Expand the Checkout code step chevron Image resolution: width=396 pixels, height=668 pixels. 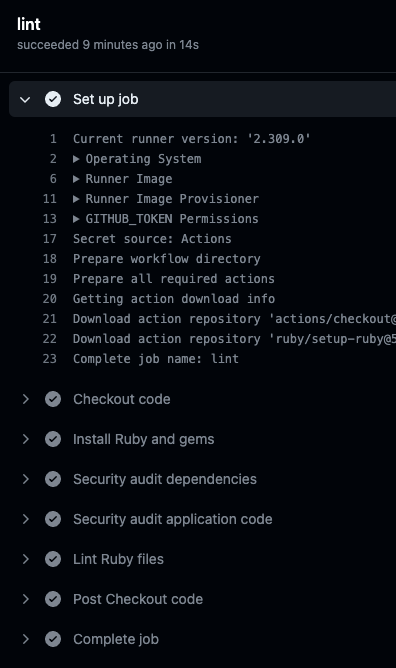[26, 399]
